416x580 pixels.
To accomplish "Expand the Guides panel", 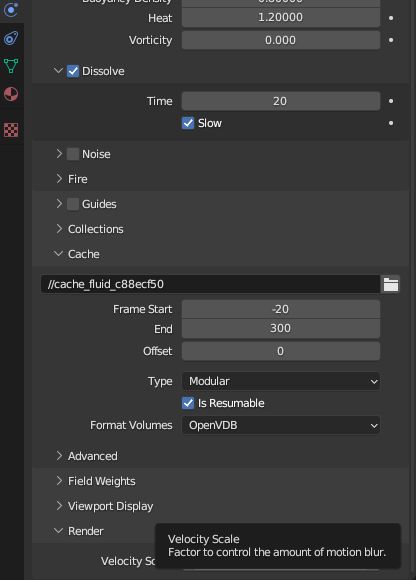I will coord(59,203).
